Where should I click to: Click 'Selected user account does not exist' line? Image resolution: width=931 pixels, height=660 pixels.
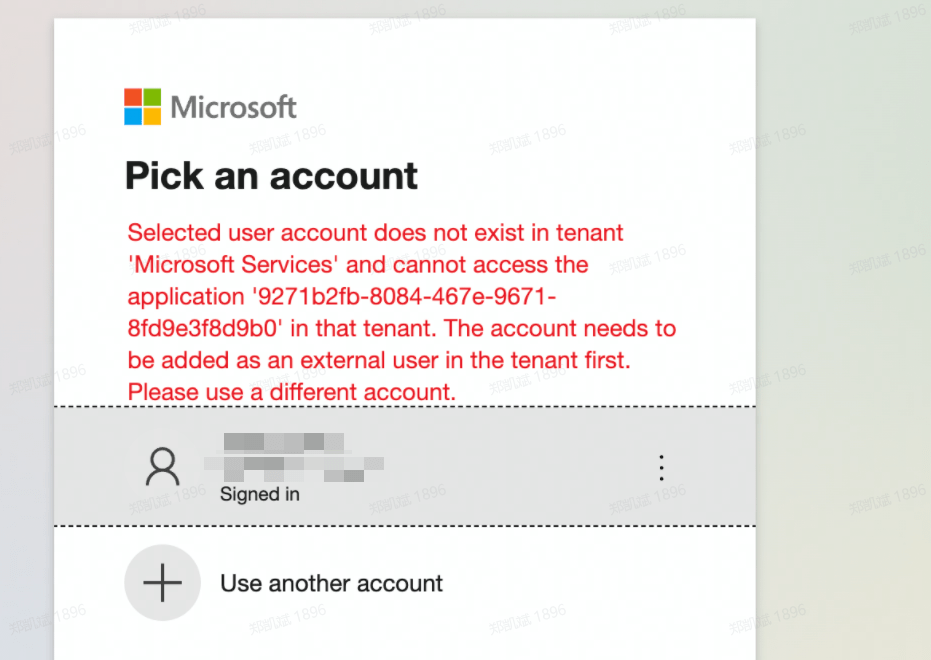375,233
